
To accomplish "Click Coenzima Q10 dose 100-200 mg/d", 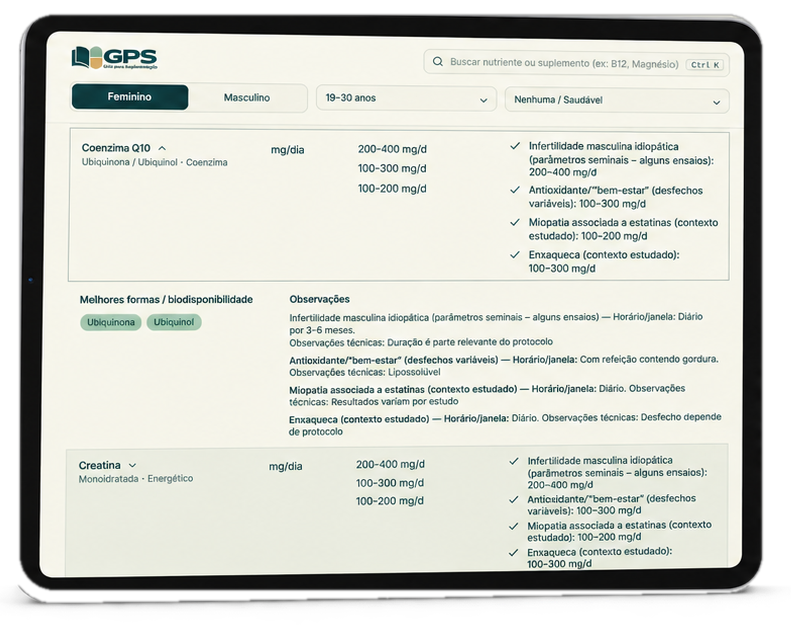I will (392, 189).
